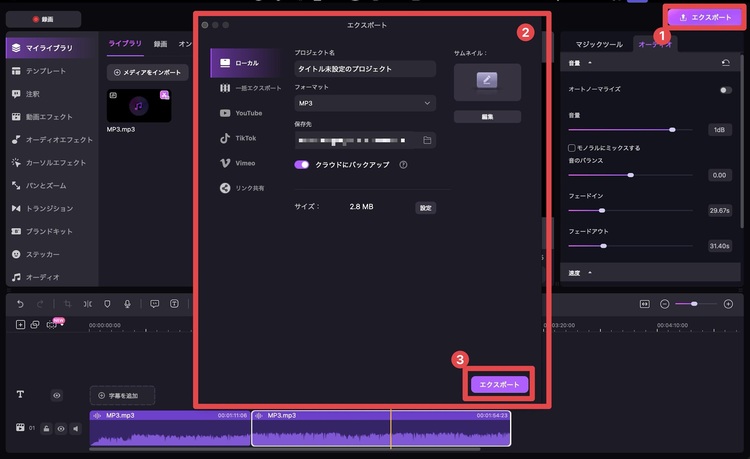Click the 1dB volume value field

click(719, 130)
